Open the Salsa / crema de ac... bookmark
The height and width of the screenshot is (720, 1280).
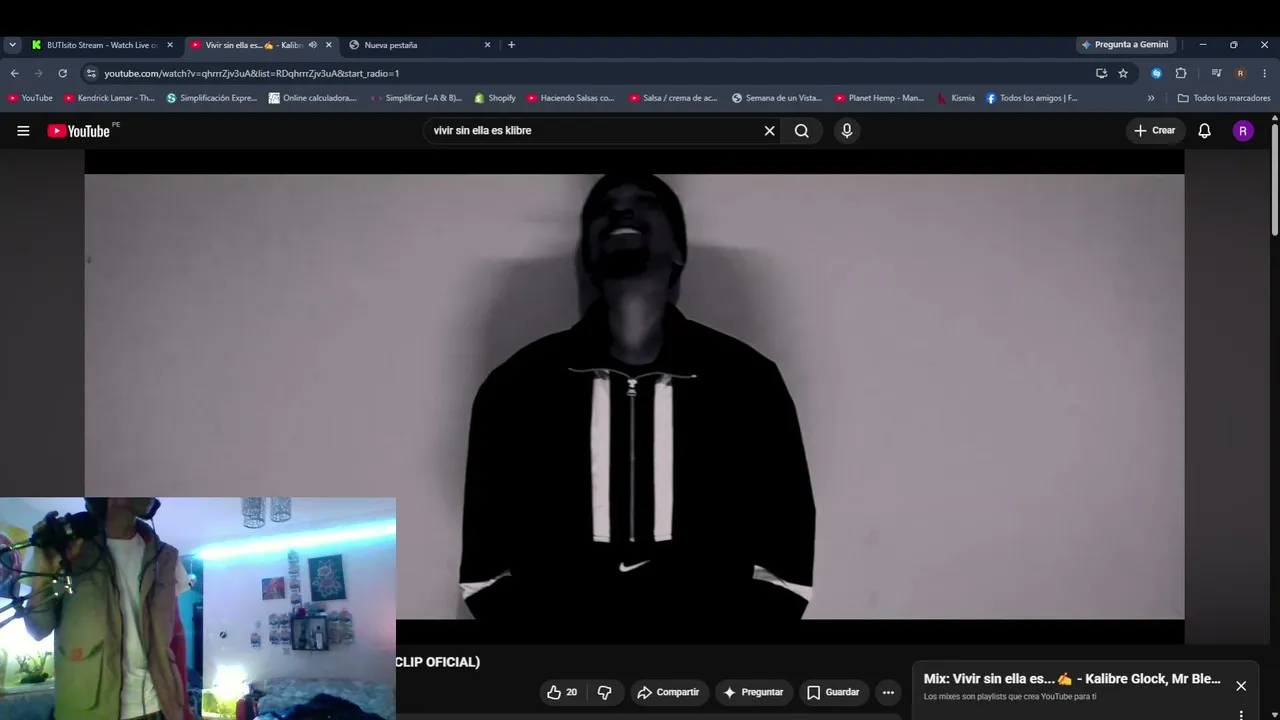coord(673,98)
